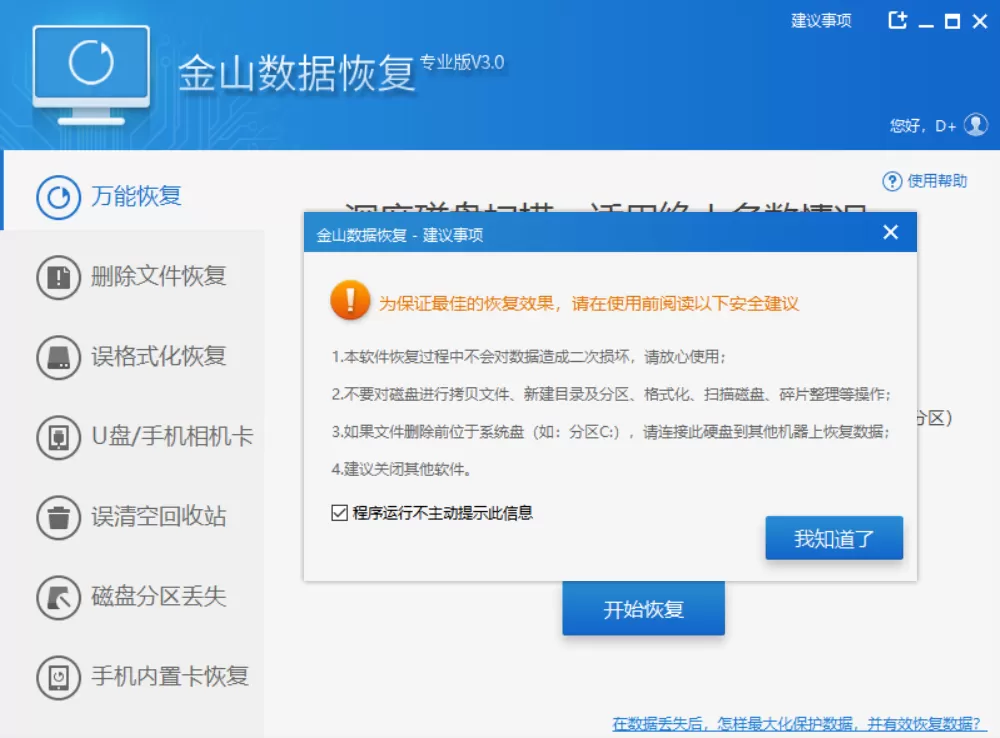The image size is (1000, 738).
Task: Close the 建议事项 dialog
Action: 891,233
